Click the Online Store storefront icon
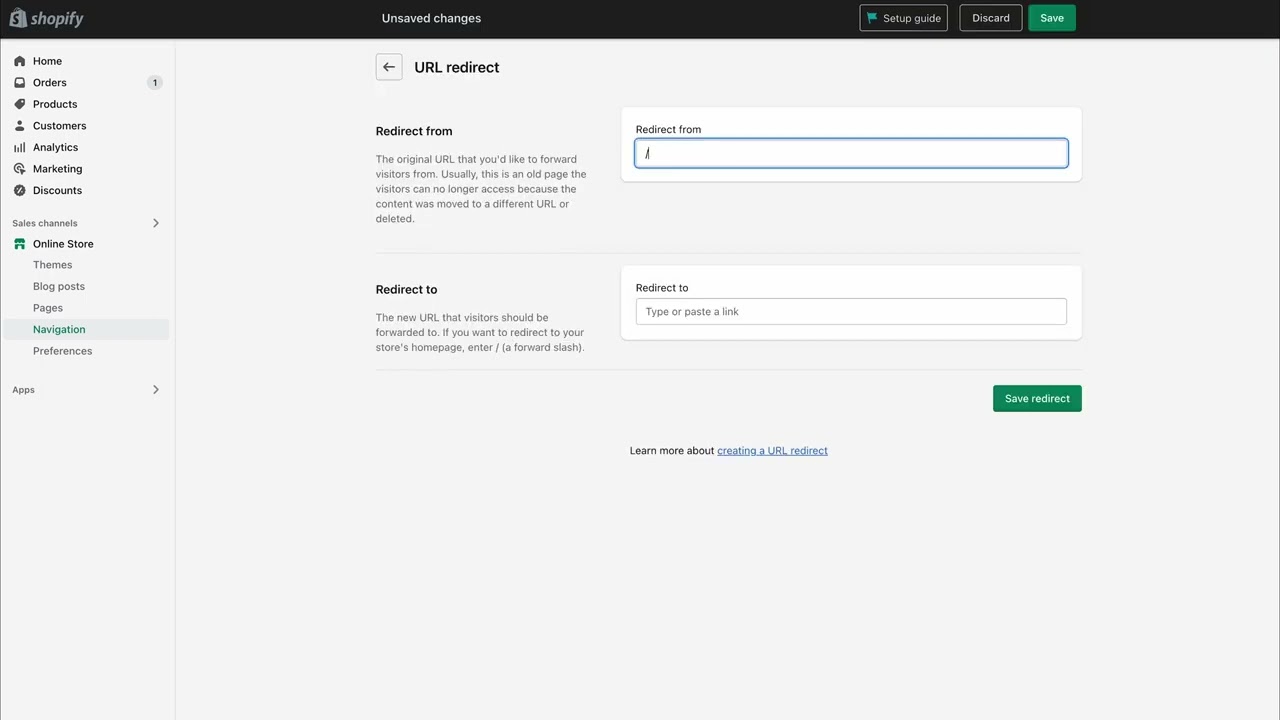 [x=19, y=244]
